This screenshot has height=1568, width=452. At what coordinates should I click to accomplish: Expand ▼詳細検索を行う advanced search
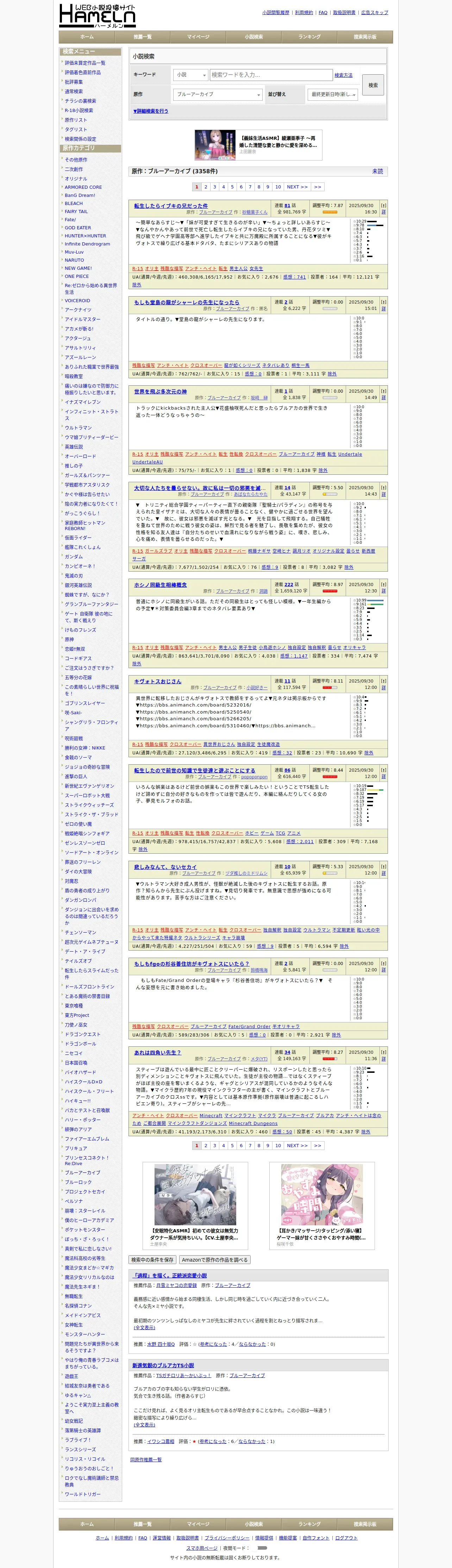tap(151, 111)
